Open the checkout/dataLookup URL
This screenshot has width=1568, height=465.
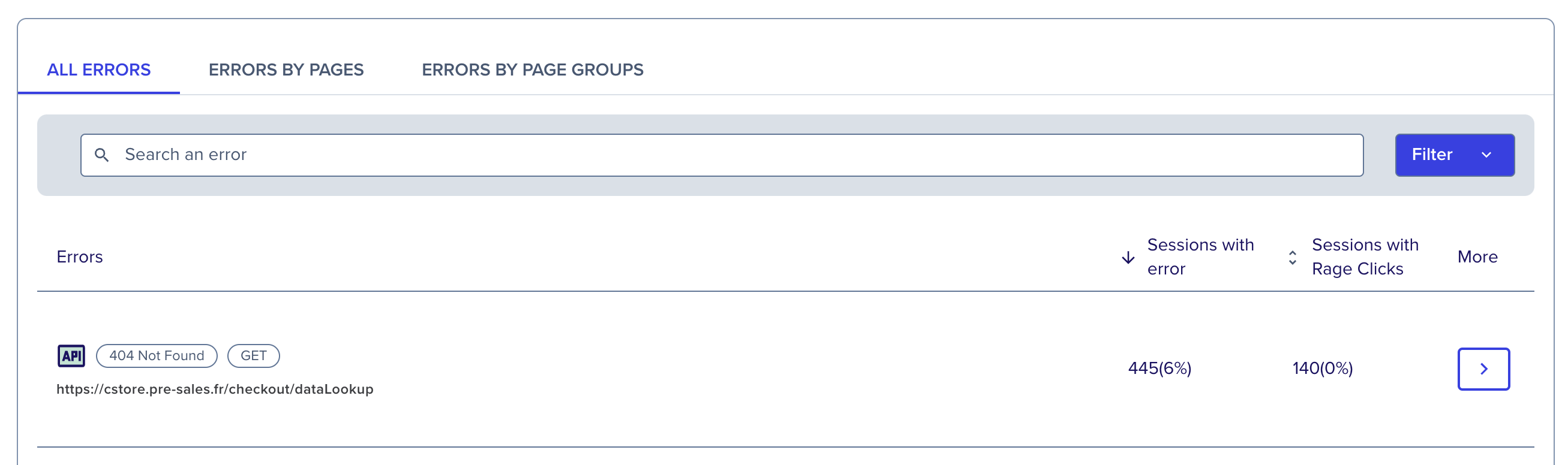(215, 389)
